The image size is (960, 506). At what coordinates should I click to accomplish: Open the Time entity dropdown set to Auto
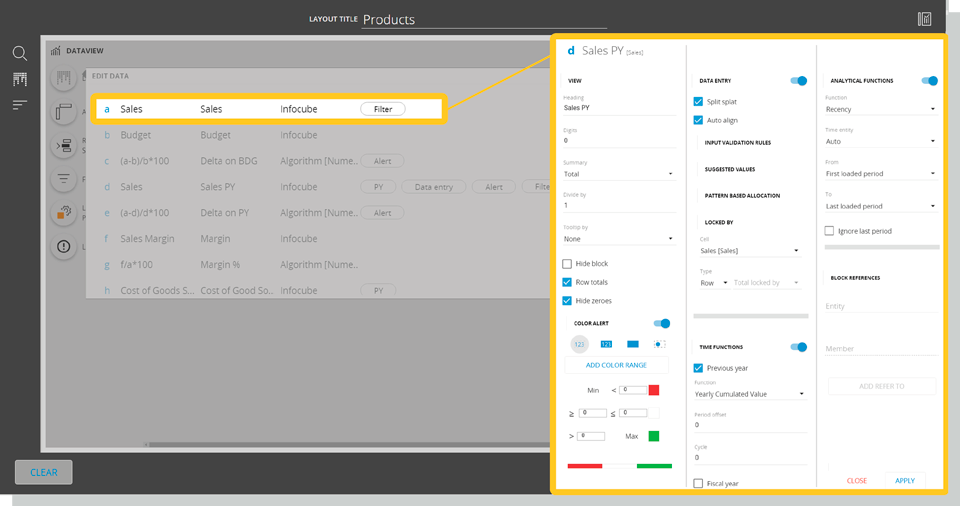pyautogui.click(x=880, y=142)
